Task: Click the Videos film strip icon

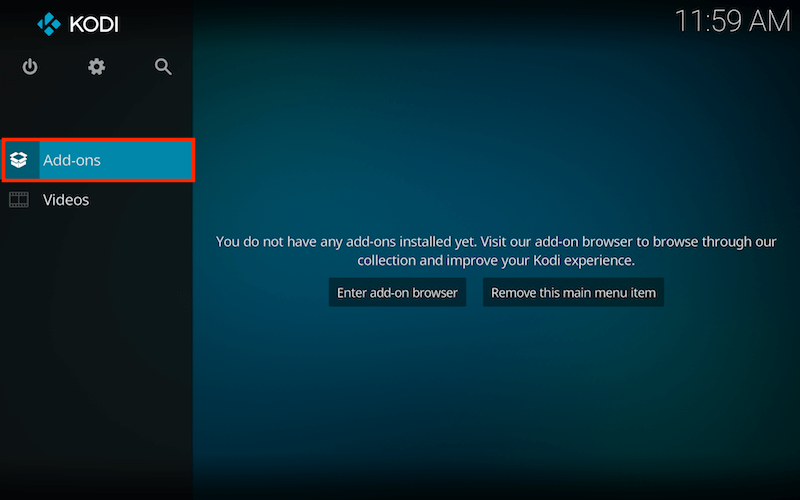Action: (x=19, y=199)
